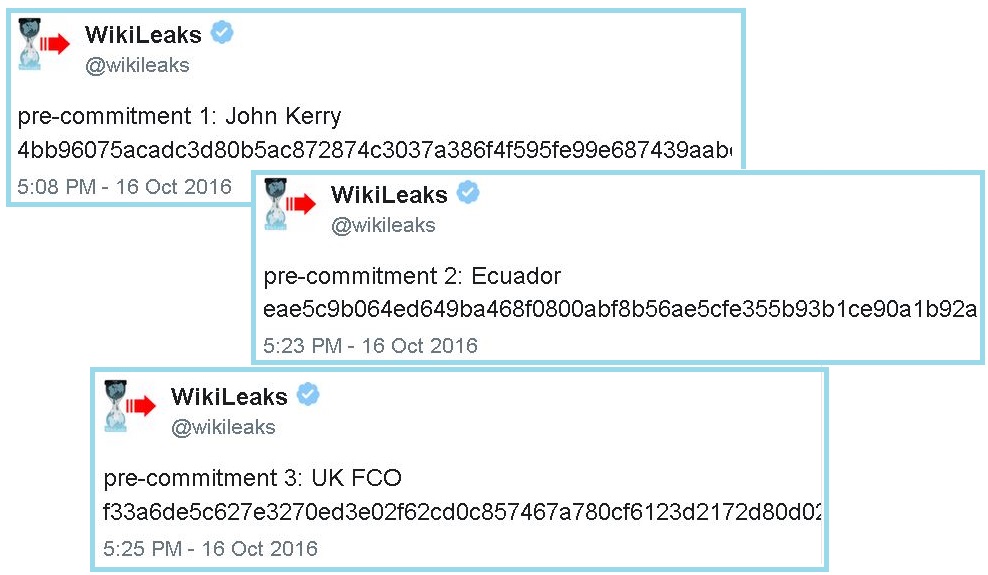The height and width of the screenshot is (575, 988).
Task: Click the "pre-commitment 2: Ecuador" text
Action: coord(412,276)
